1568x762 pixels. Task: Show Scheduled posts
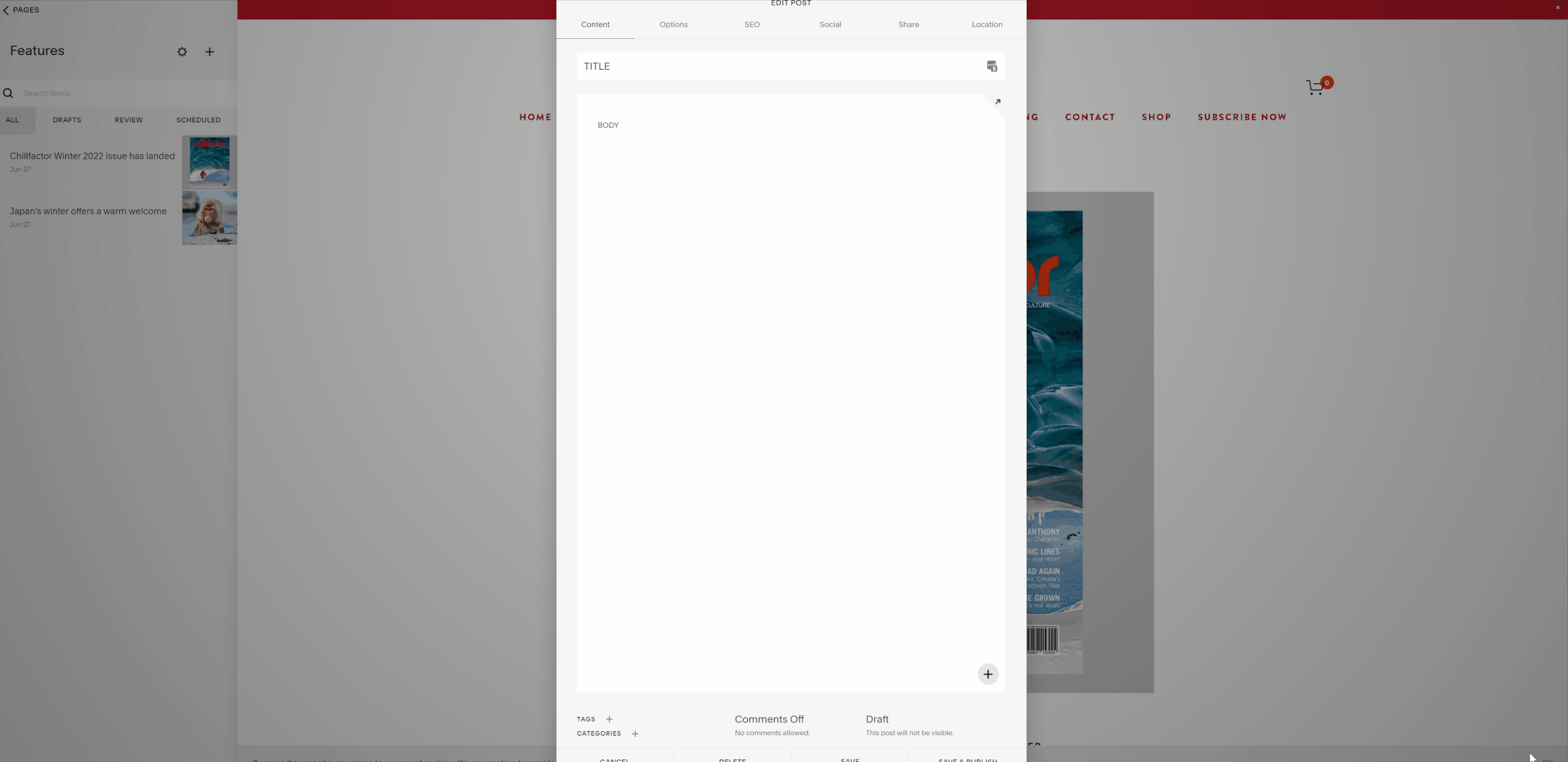pos(198,120)
